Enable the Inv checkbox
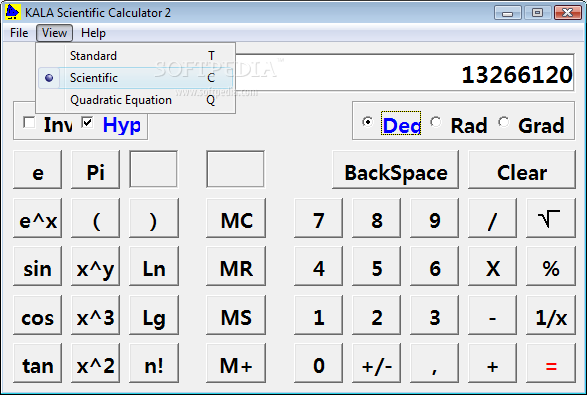The width and height of the screenshot is (587, 395). pos(29,122)
